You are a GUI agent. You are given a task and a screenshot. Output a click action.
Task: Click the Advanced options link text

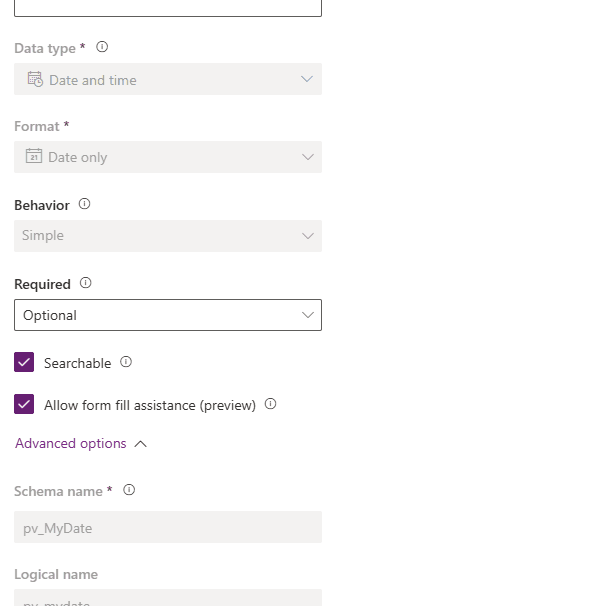(71, 444)
